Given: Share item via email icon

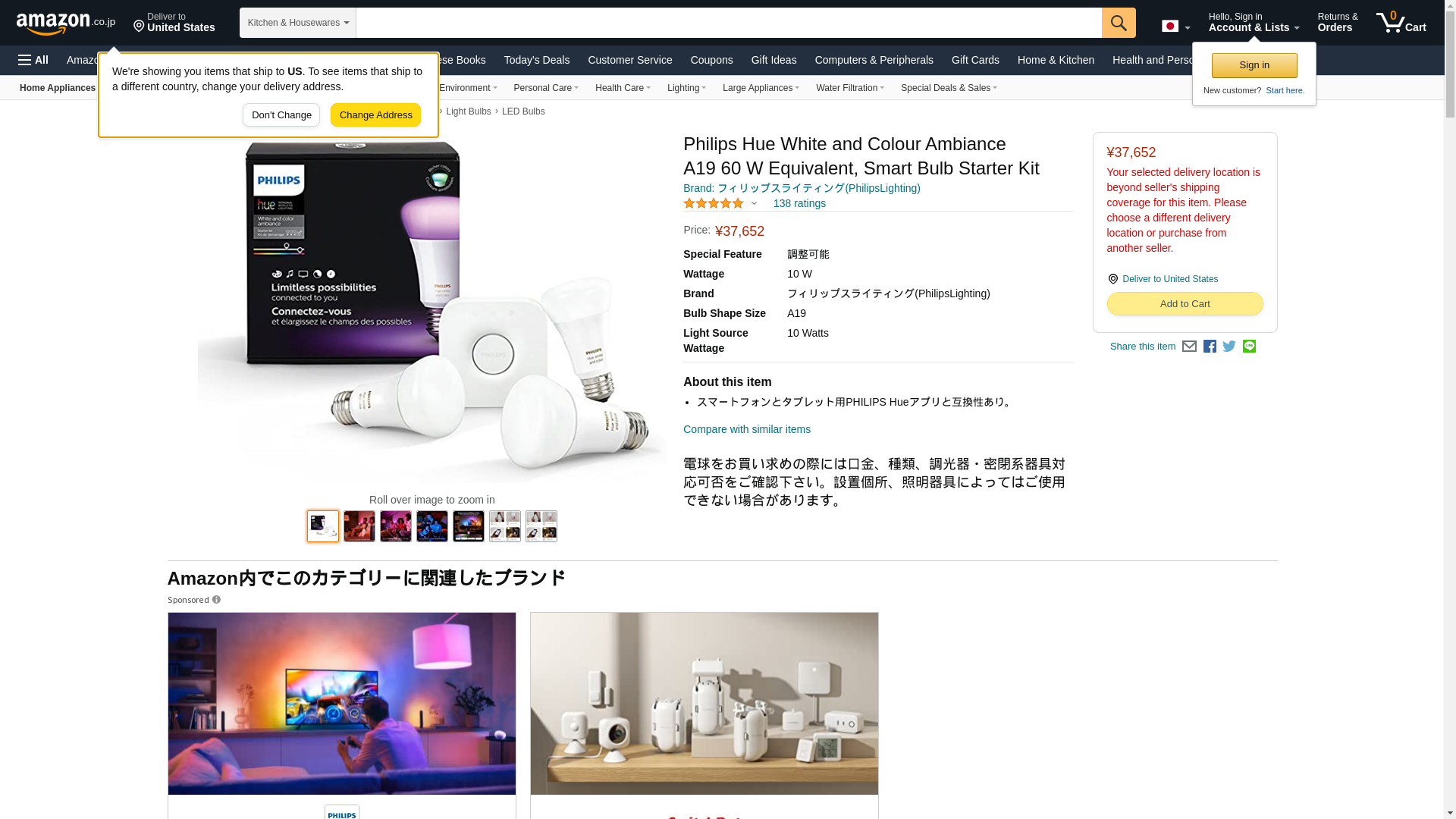Looking at the screenshot, I should (x=1189, y=347).
